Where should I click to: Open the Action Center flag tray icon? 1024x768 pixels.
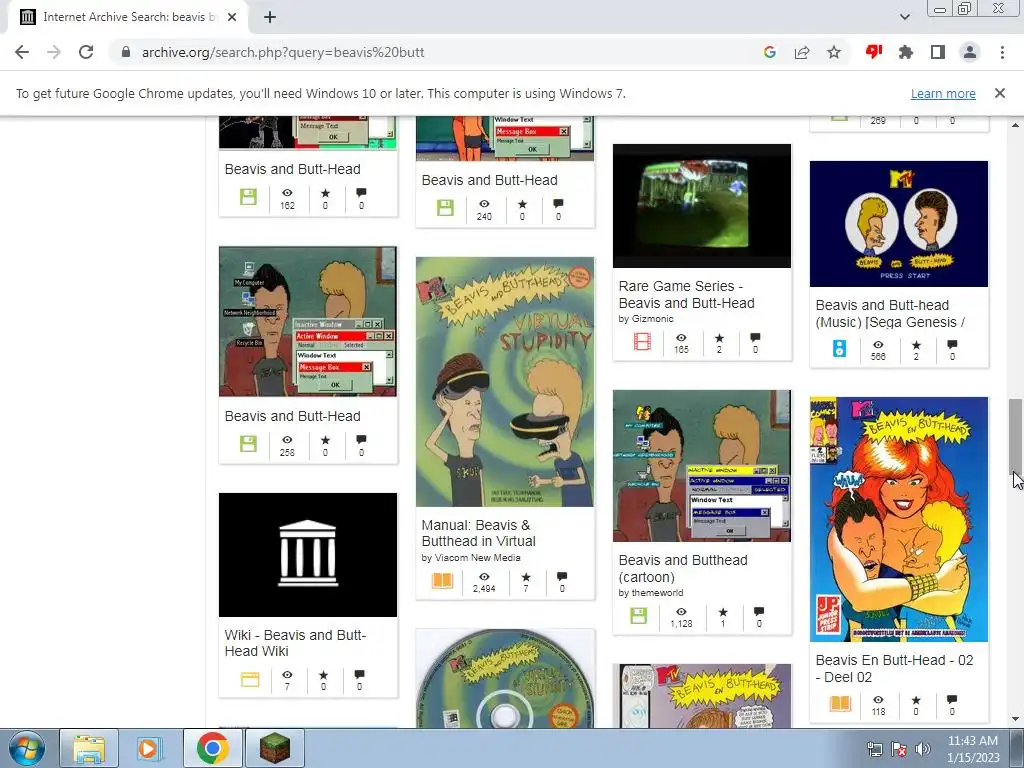pos(899,749)
